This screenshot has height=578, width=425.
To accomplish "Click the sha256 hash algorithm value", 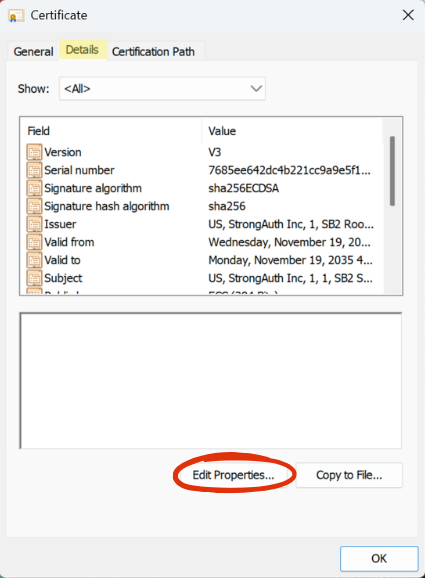I will 227,206.
